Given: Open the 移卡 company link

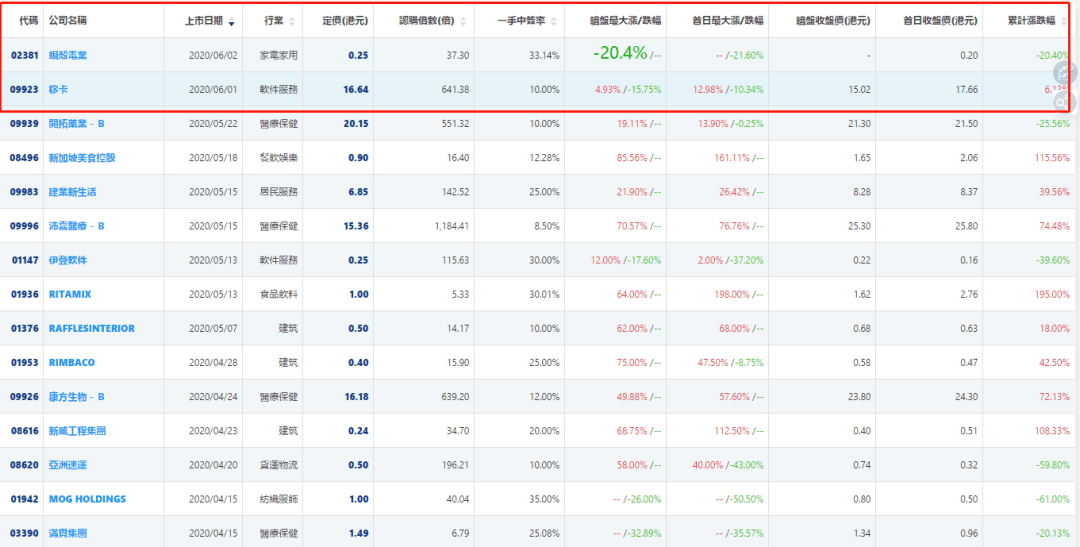Looking at the screenshot, I should 59,90.
